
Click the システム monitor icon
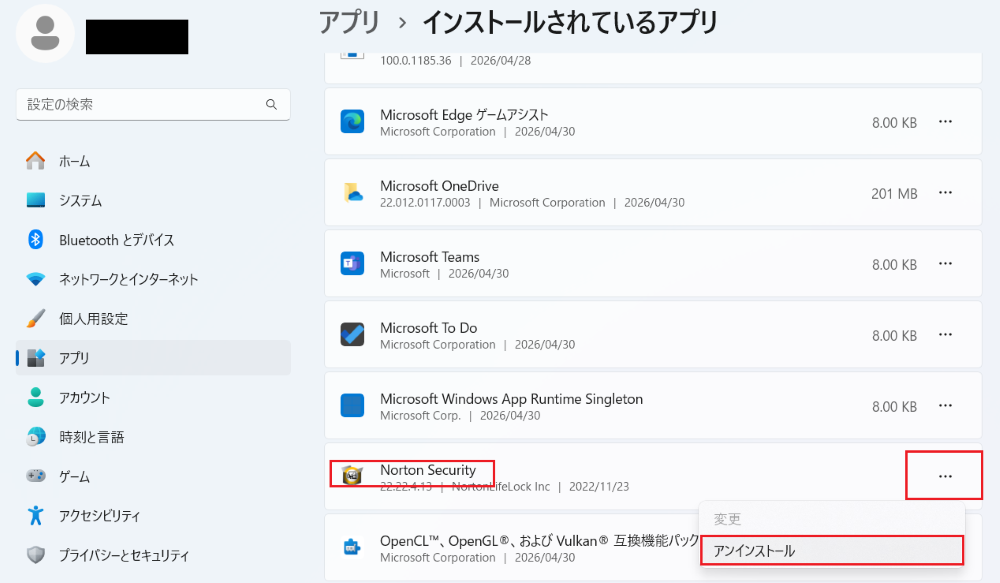point(36,200)
